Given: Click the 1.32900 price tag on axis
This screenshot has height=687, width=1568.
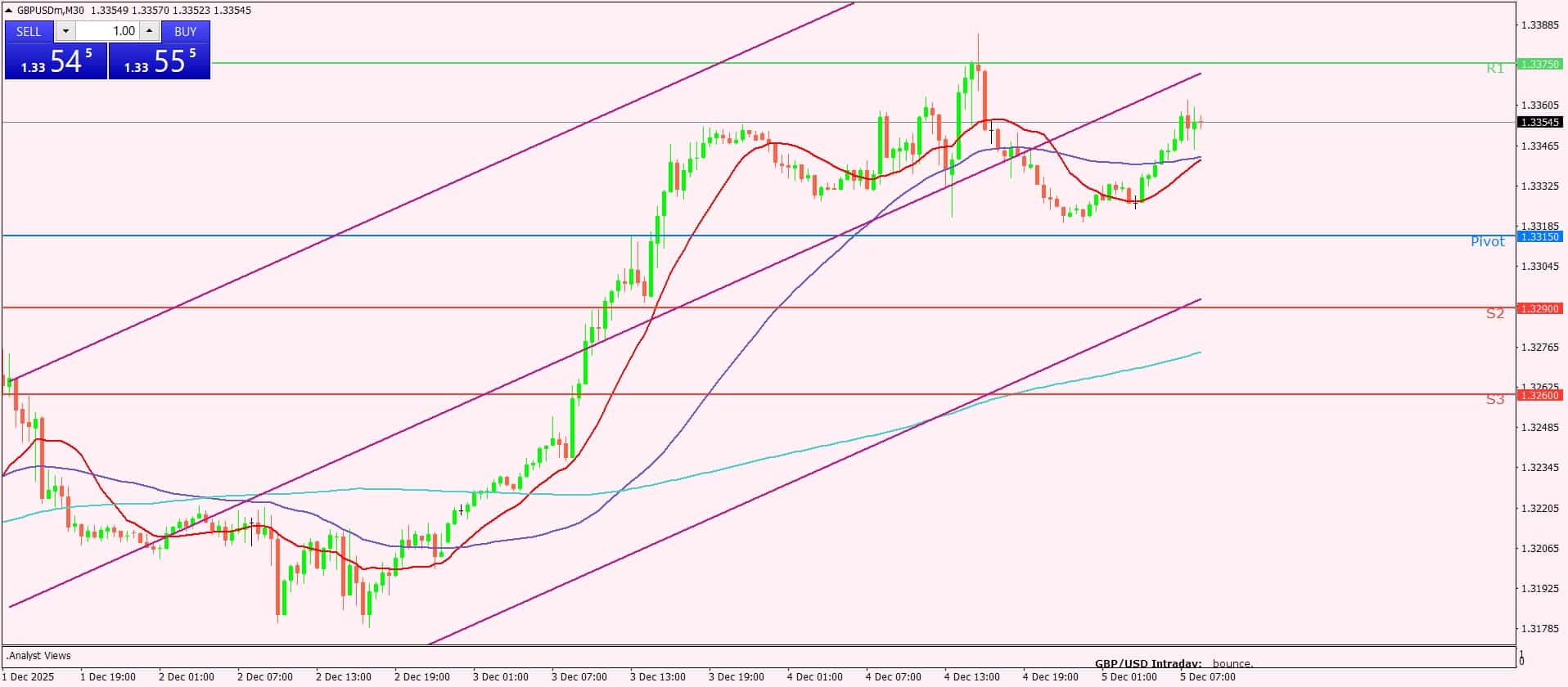Looking at the screenshot, I should click(1539, 308).
